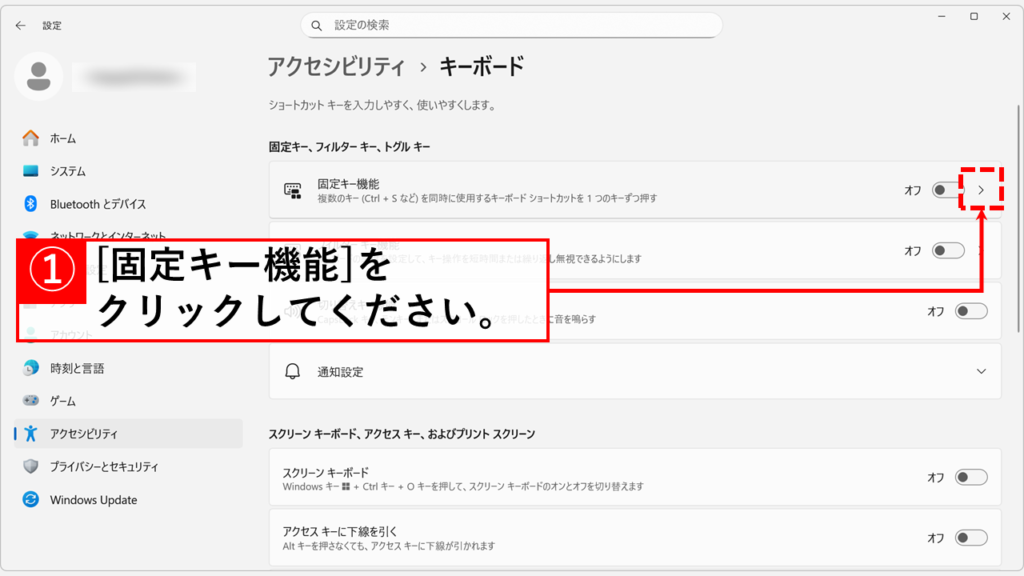Click アクセシビリティ breadcrumb link in header
1024x576 pixels.
tap(336, 67)
